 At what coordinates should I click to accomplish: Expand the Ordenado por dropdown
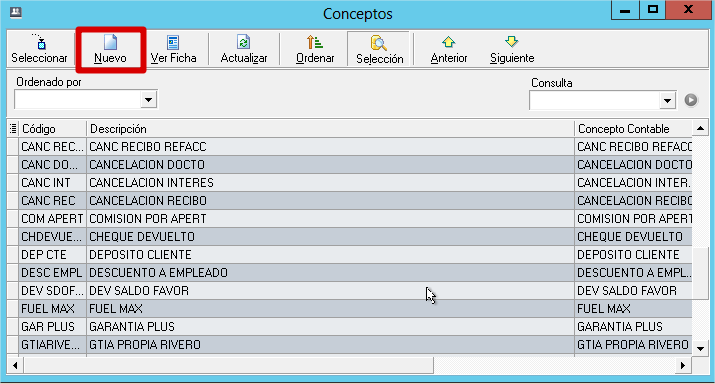[148, 99]
